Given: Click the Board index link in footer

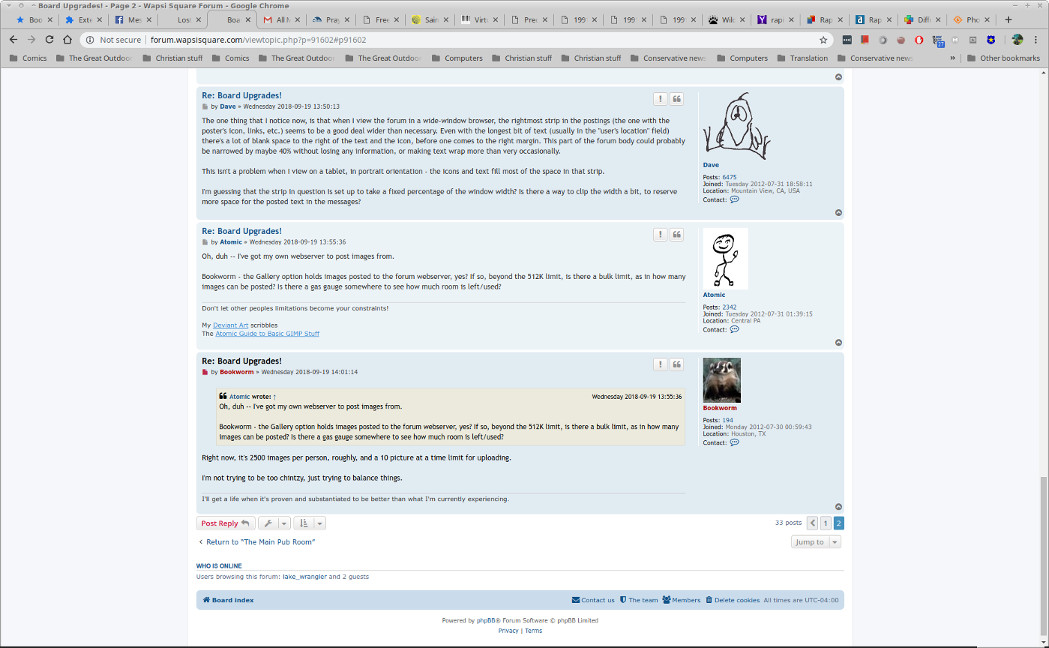Looking at the screenshot, I should (x=229, y=600).
